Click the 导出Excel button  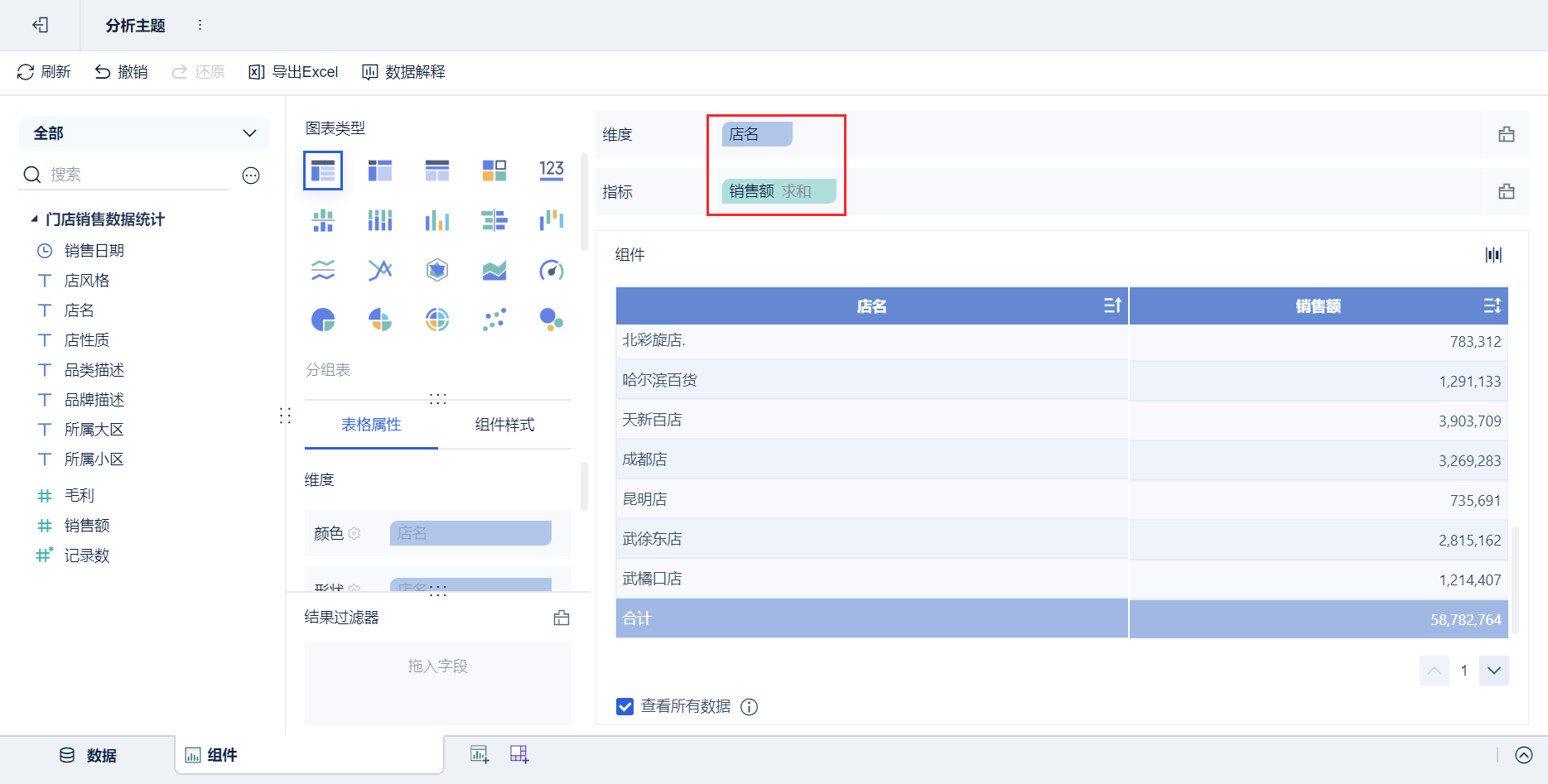tap(294, 72)
